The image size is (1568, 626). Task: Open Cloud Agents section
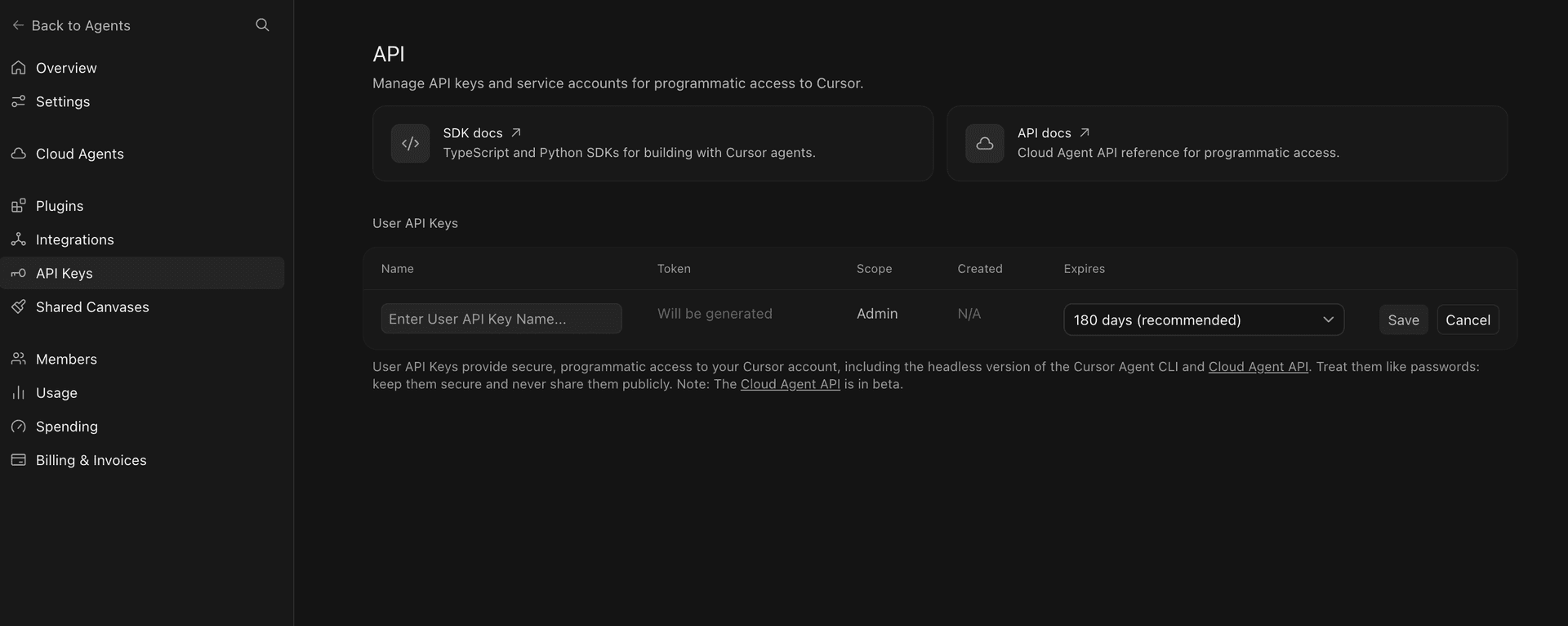coord(142,154)
